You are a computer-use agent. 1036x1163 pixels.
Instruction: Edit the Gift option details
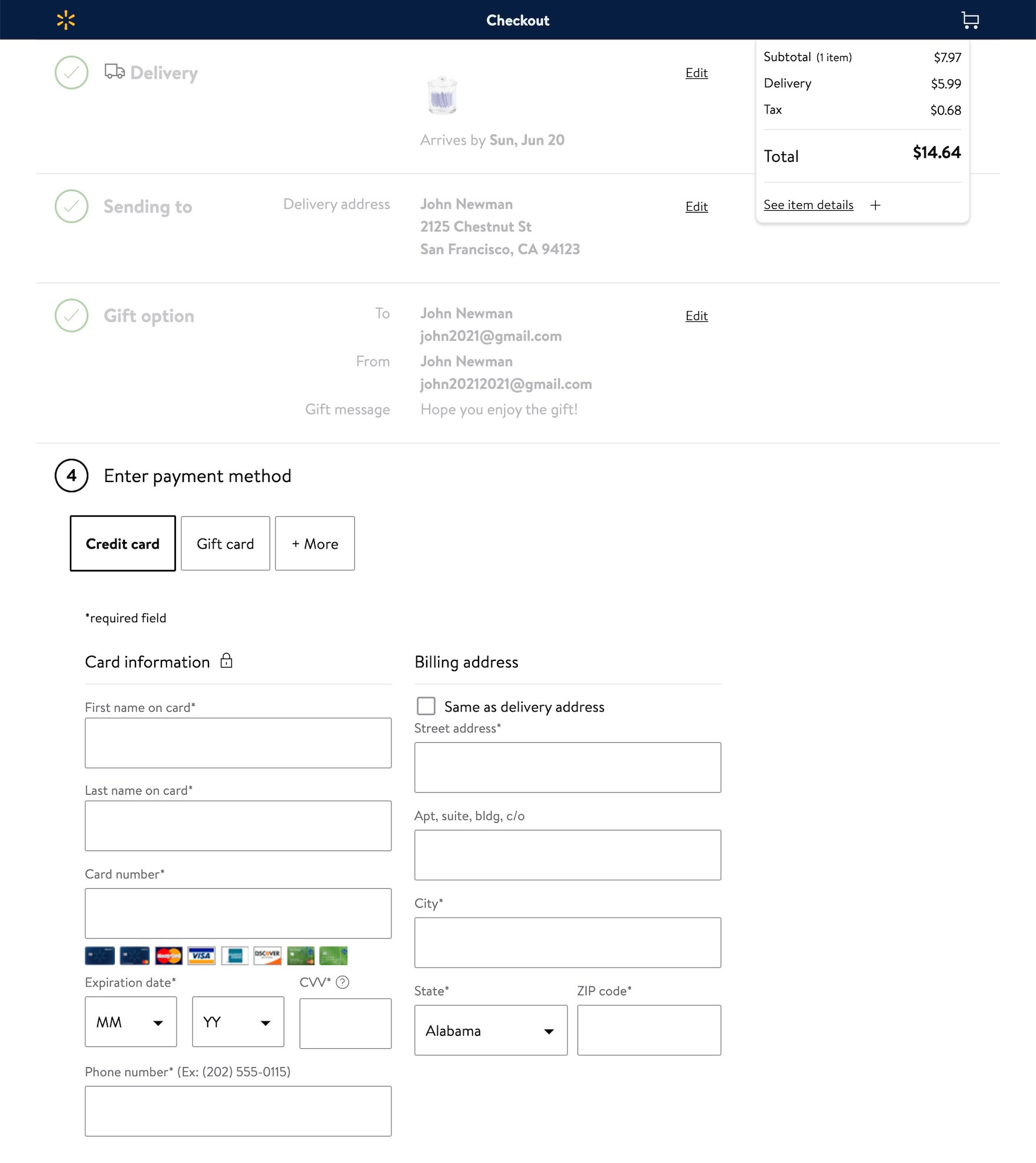pyautogui.click(x=696, y=316)
